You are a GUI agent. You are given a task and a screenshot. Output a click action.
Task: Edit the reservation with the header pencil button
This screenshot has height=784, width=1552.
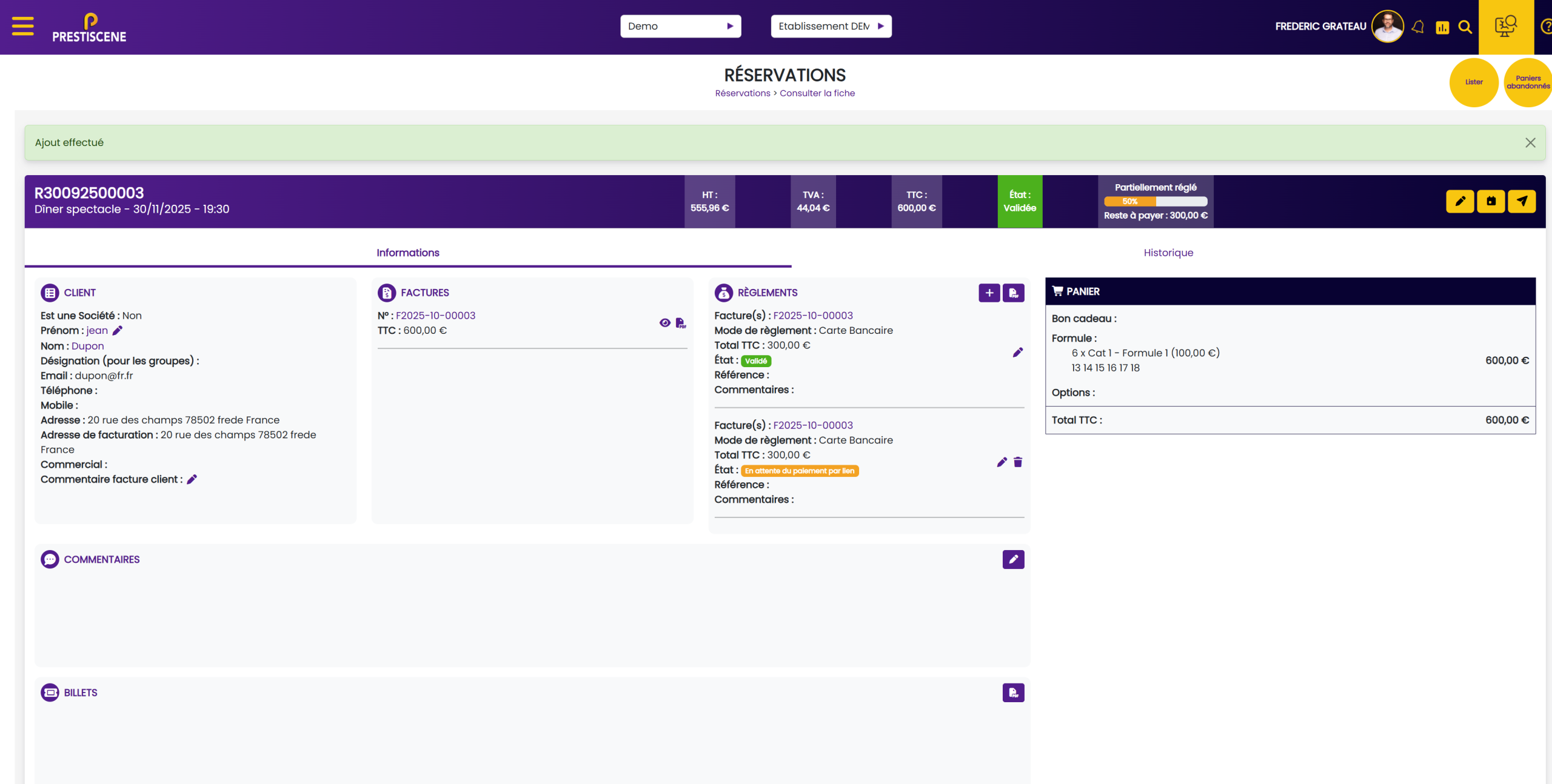(1460, 201)
